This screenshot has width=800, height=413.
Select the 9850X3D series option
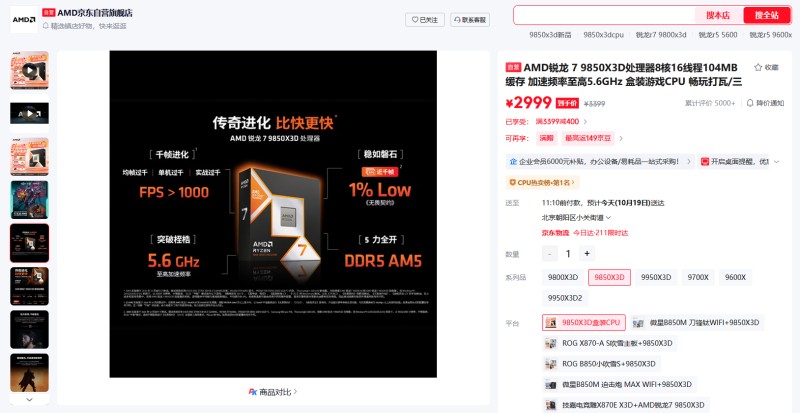point(609,277)
